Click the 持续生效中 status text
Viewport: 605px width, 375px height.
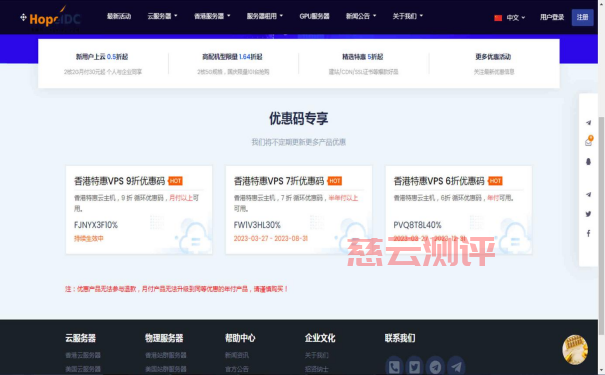click(x=88, y=238)
